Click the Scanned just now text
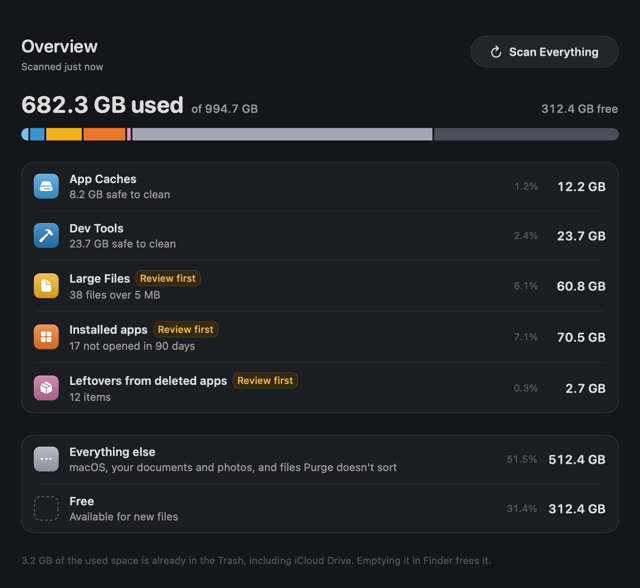This screenshot has width=640, height=588. point(62,67)
